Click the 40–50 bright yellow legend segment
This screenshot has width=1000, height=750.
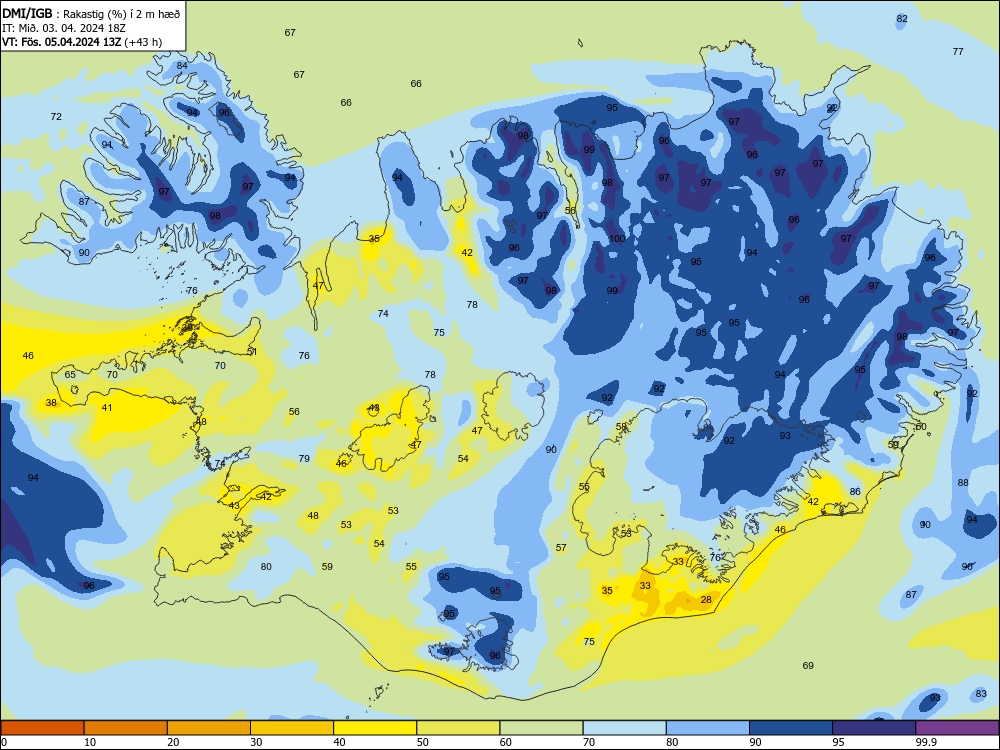tap(375, 728)
